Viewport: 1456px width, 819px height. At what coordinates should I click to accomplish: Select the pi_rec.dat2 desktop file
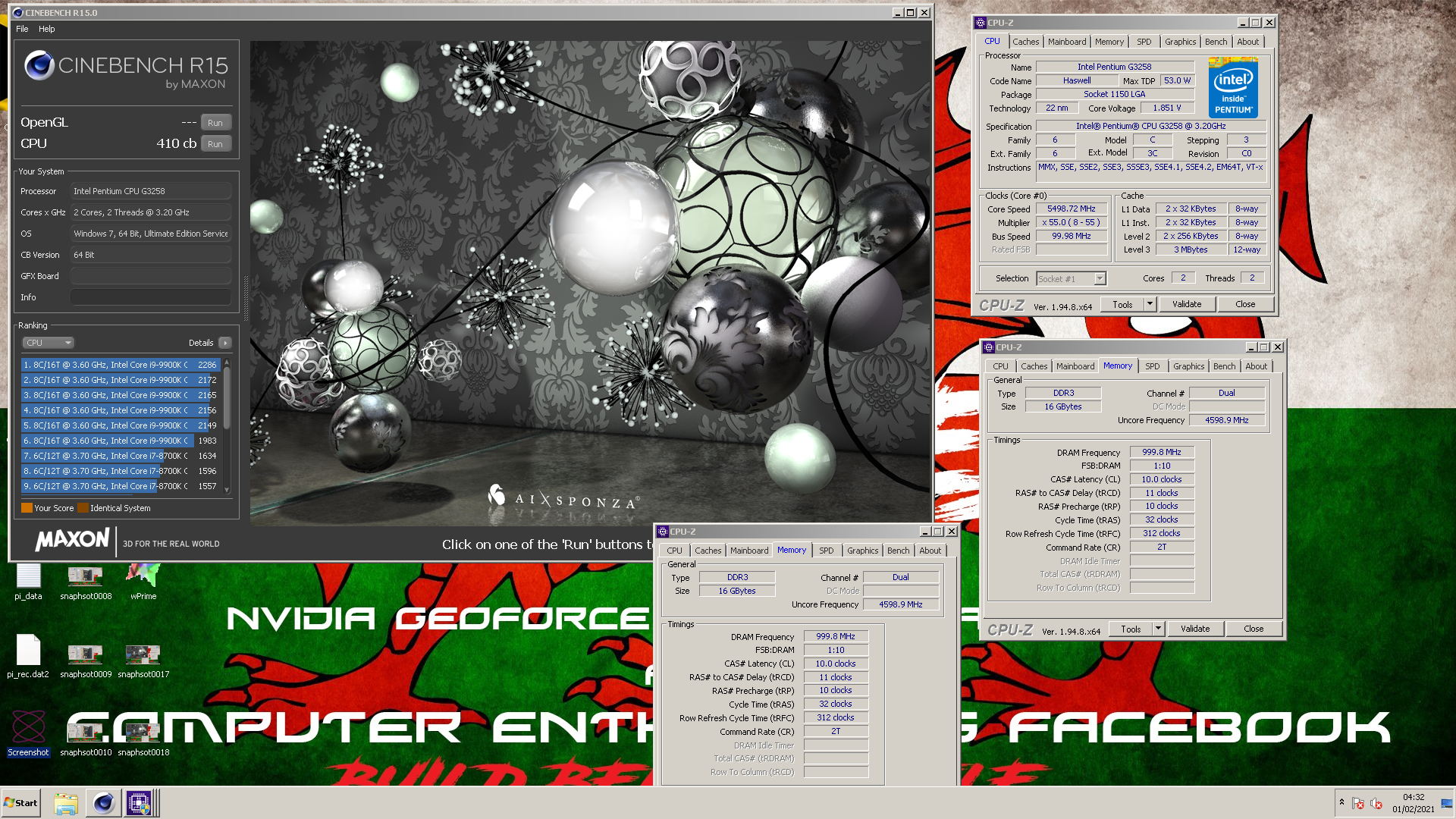[28, 657]
